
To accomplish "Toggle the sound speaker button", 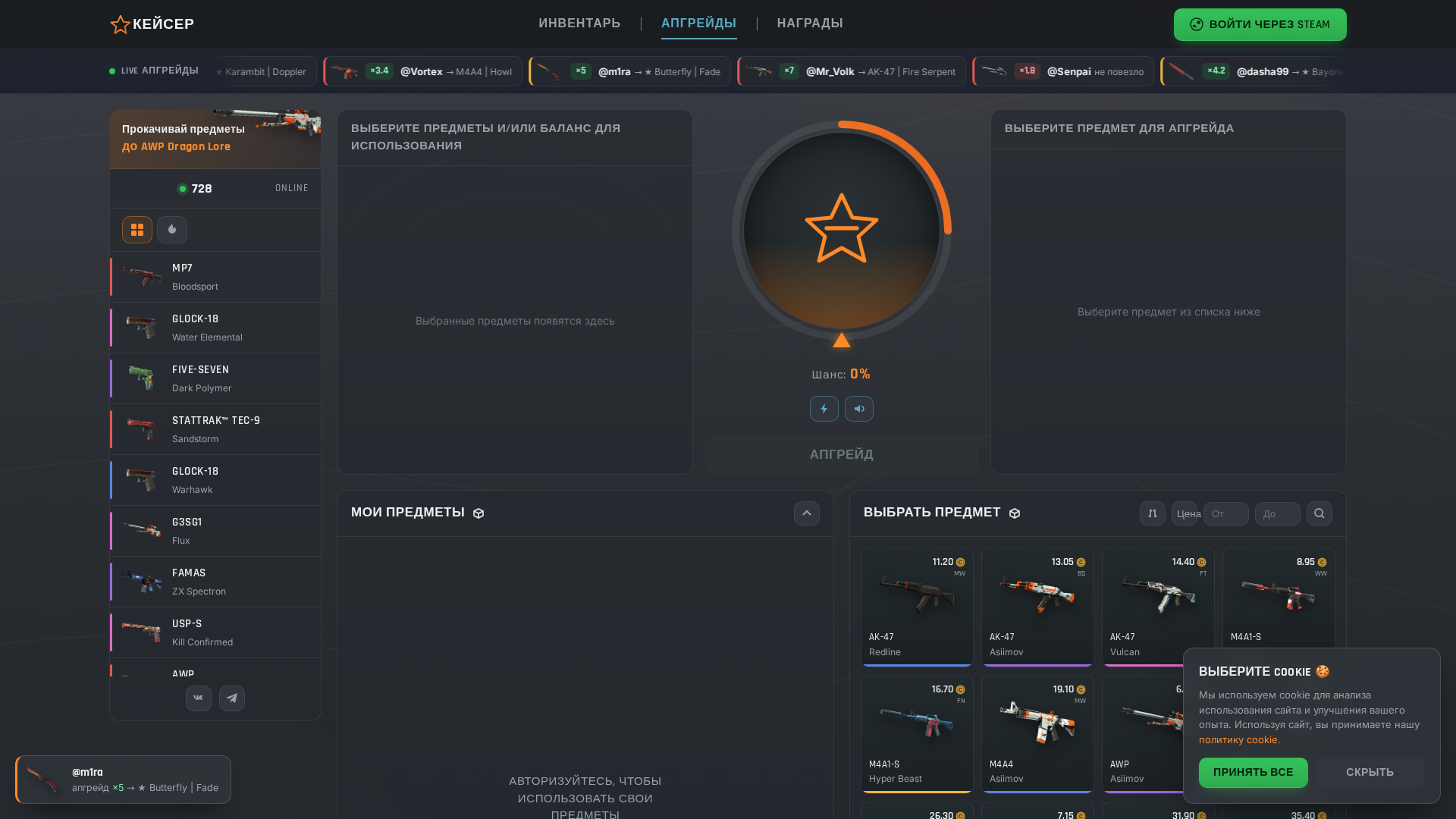I will tap(859, 409).
